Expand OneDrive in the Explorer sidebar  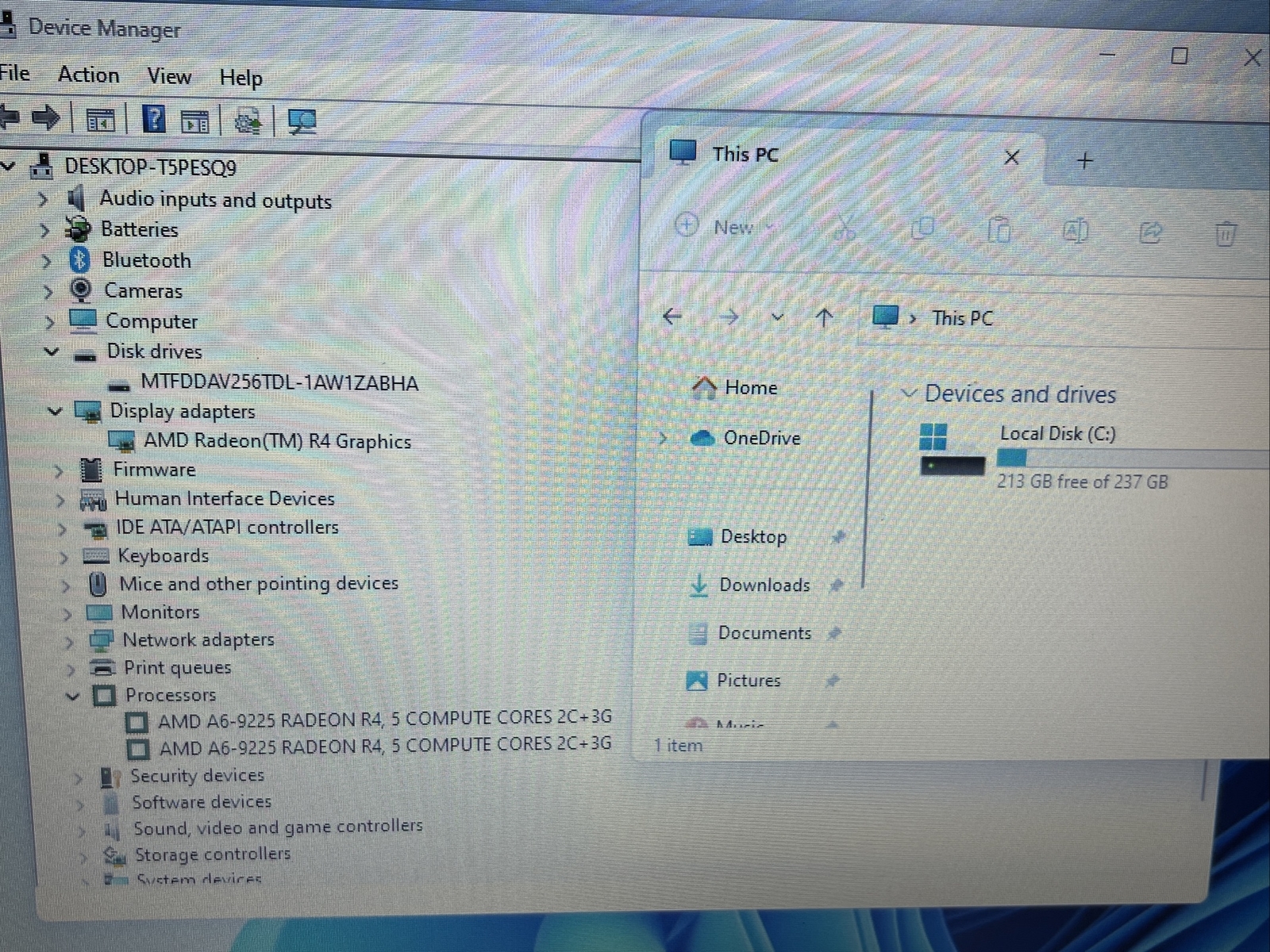664,438
